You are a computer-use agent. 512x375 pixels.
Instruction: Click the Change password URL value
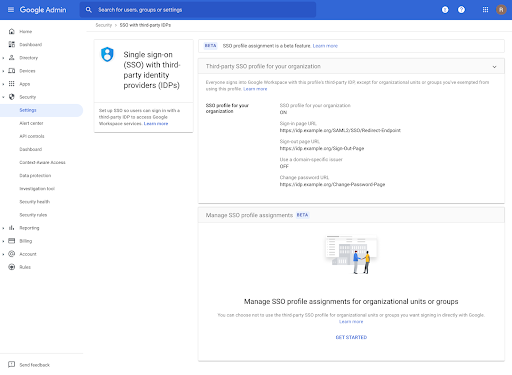pos(332,184)
